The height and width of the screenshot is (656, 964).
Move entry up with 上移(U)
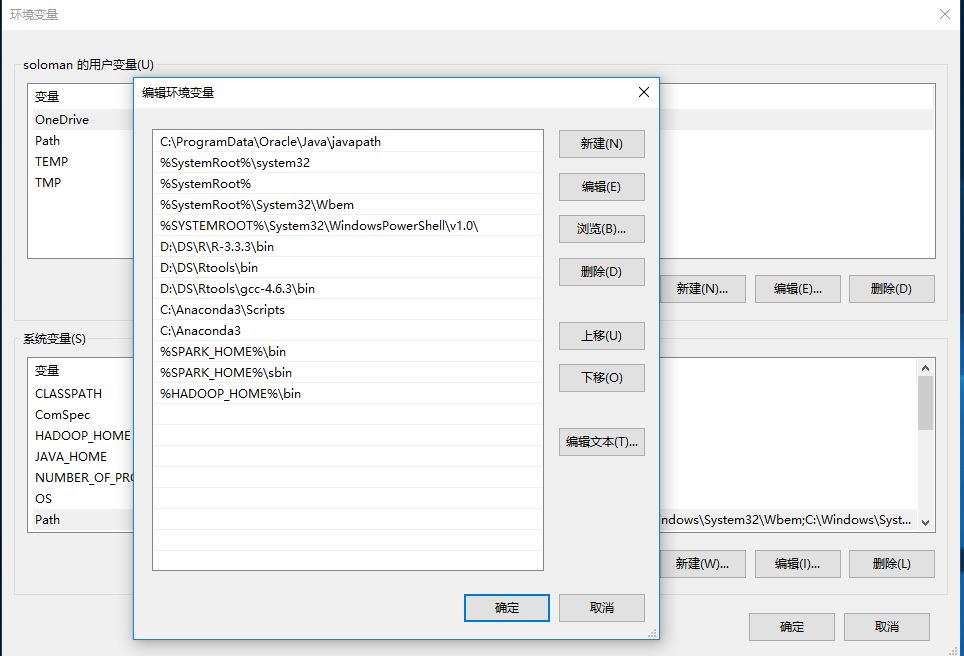(x=601, y=336)
